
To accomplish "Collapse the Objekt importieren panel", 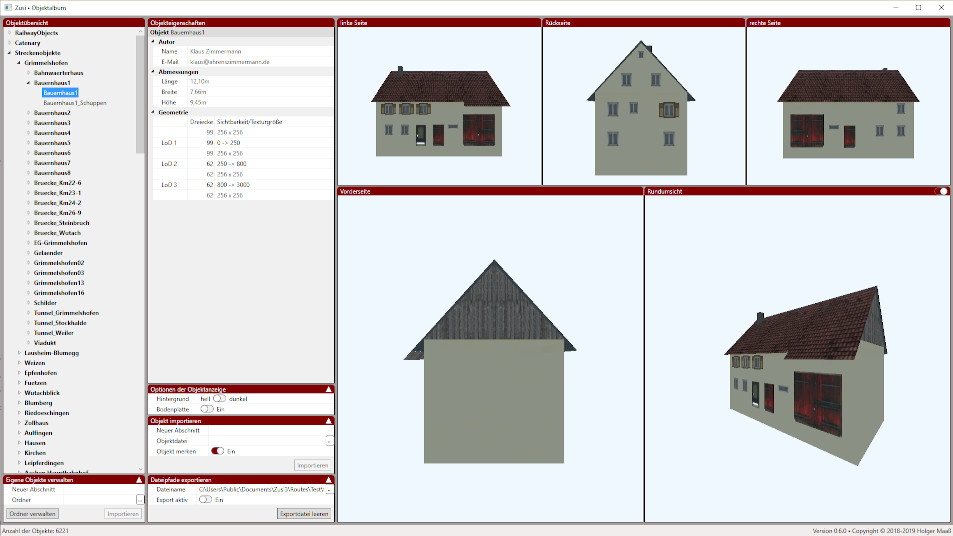I will [328, 421].
